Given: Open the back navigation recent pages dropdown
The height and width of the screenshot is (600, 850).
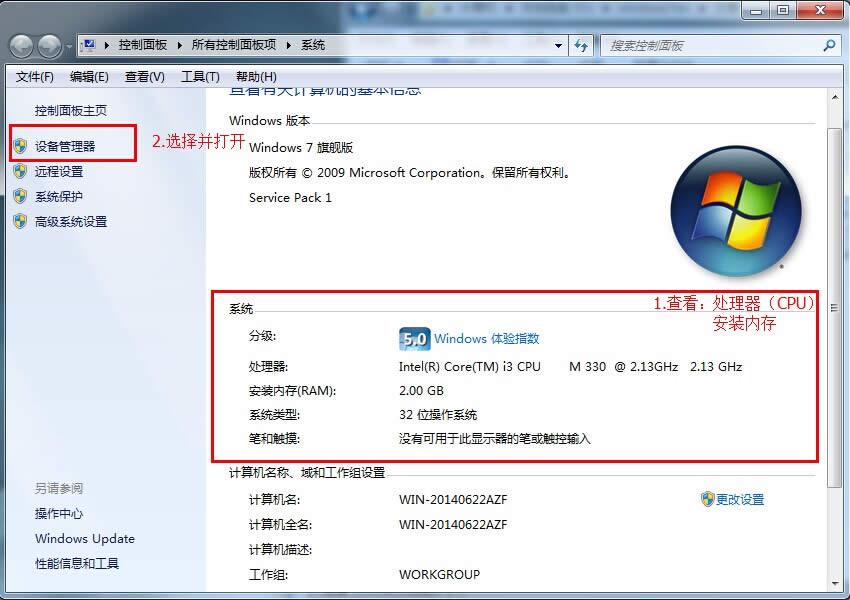Looking at the screenshot, I should tap(66, 45).
